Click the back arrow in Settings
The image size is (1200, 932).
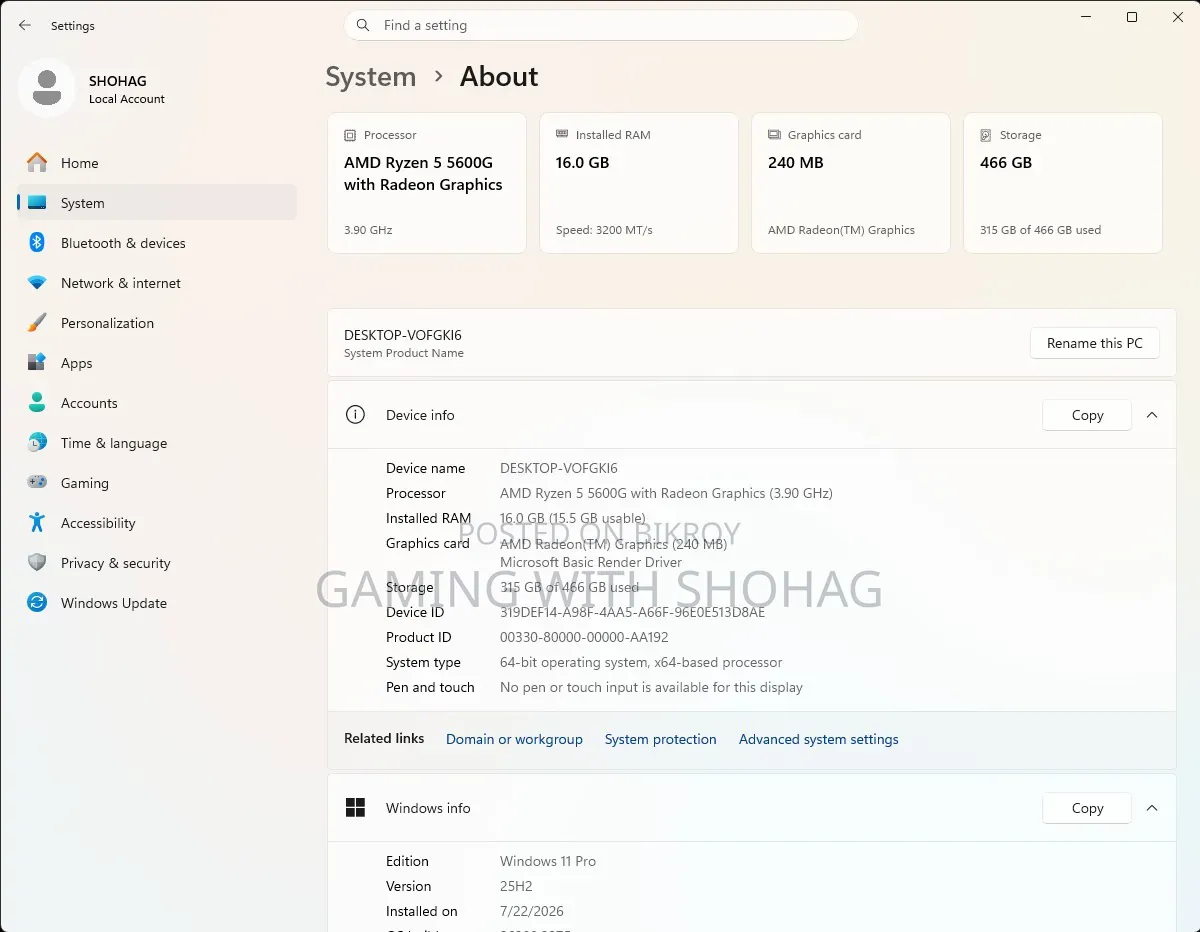[25, 25]
